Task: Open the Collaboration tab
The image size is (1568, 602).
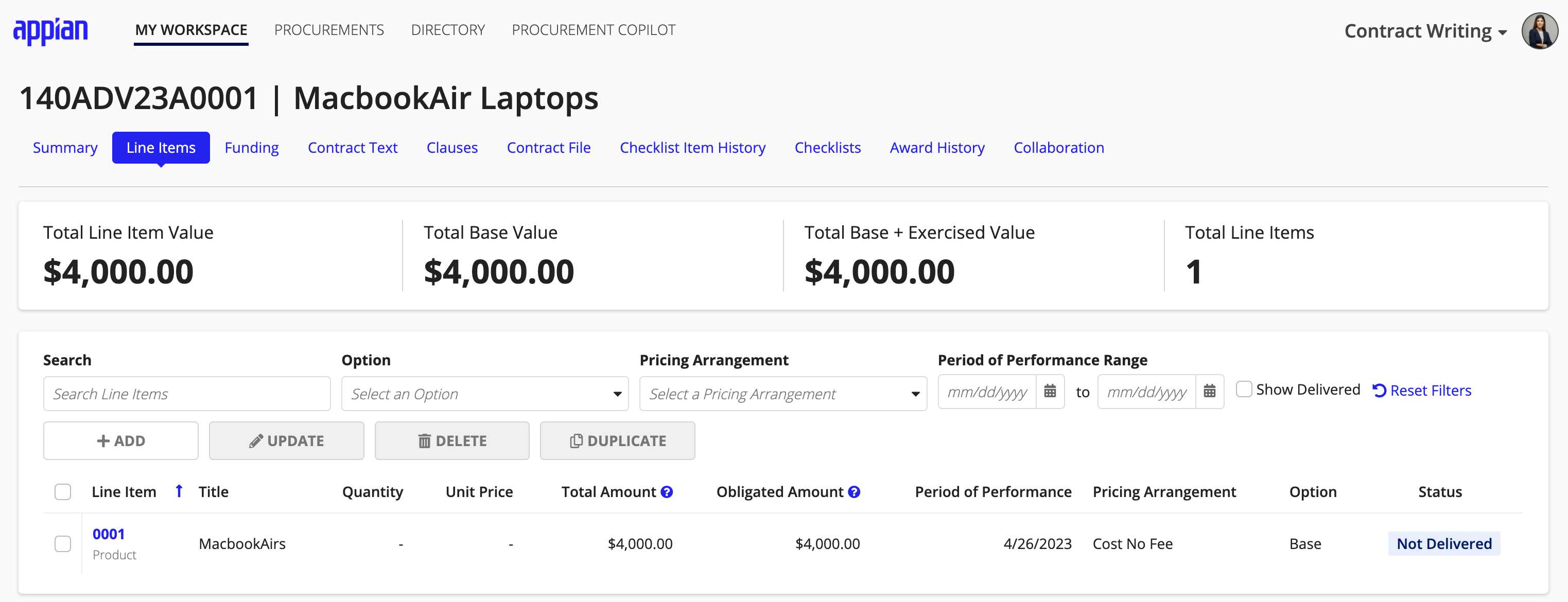Action: pos(1058,148)
